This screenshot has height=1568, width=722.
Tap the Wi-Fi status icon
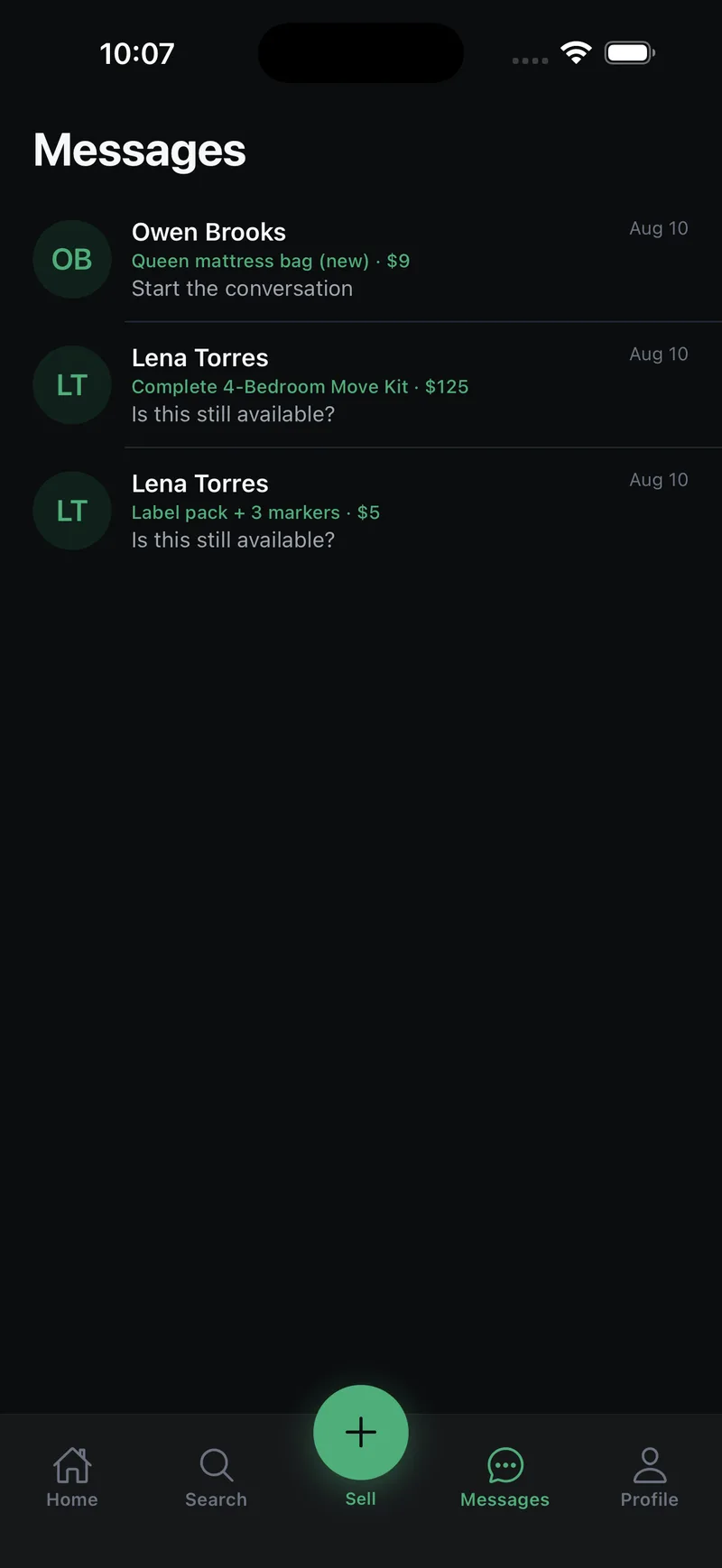(576, 53)
